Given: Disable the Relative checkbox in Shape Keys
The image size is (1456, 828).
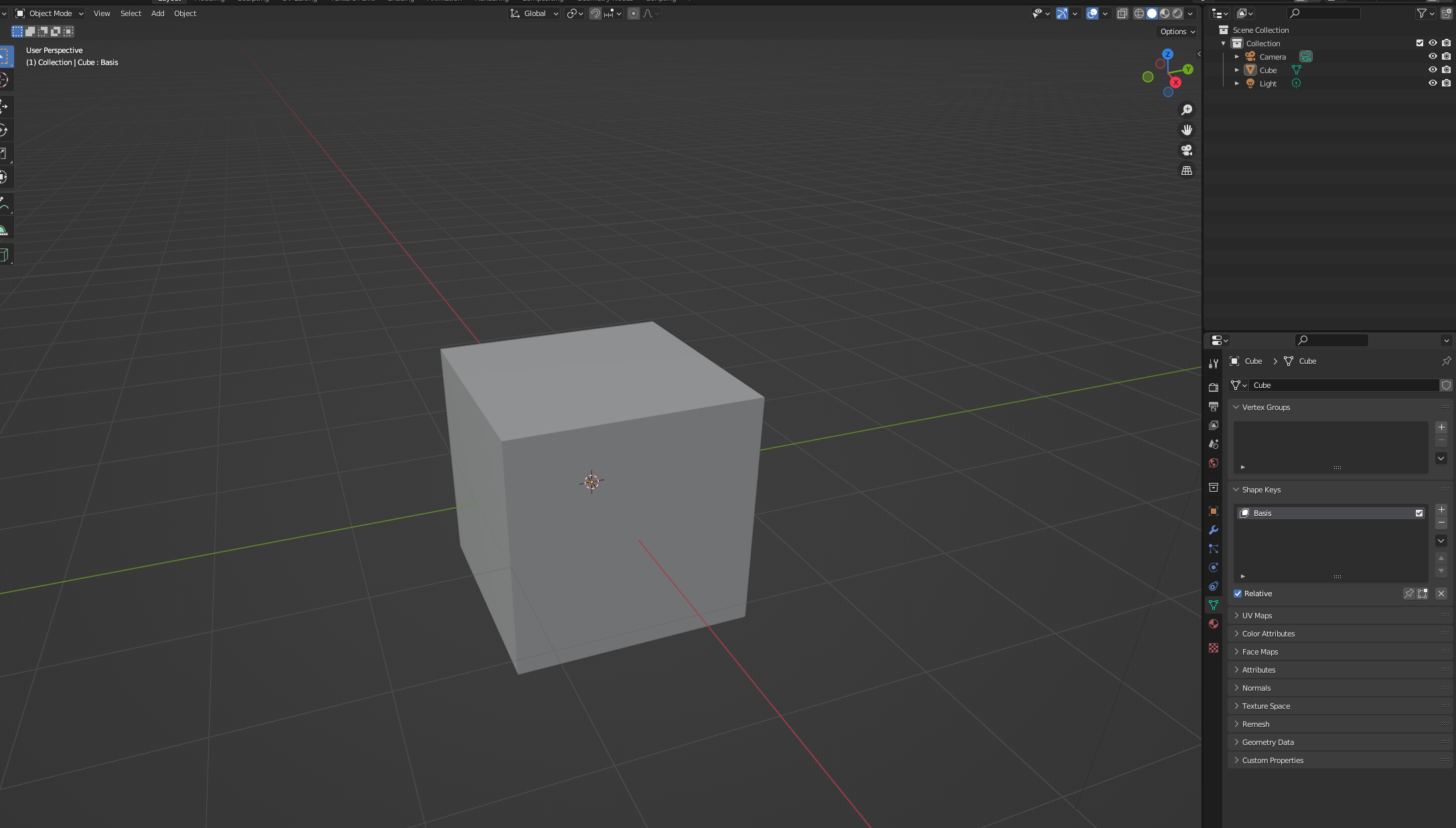Looking at the screenshot, I should coord(1238,594).
